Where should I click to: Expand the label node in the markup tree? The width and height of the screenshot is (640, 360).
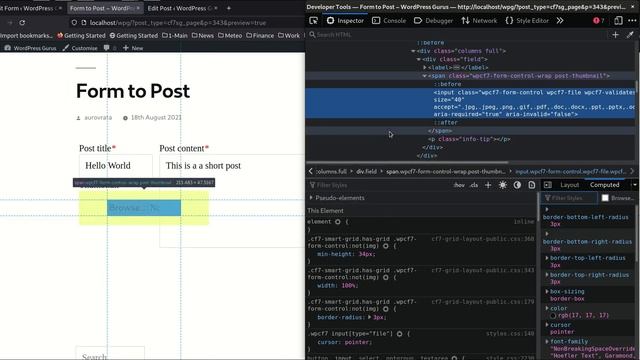coord(425,67)
